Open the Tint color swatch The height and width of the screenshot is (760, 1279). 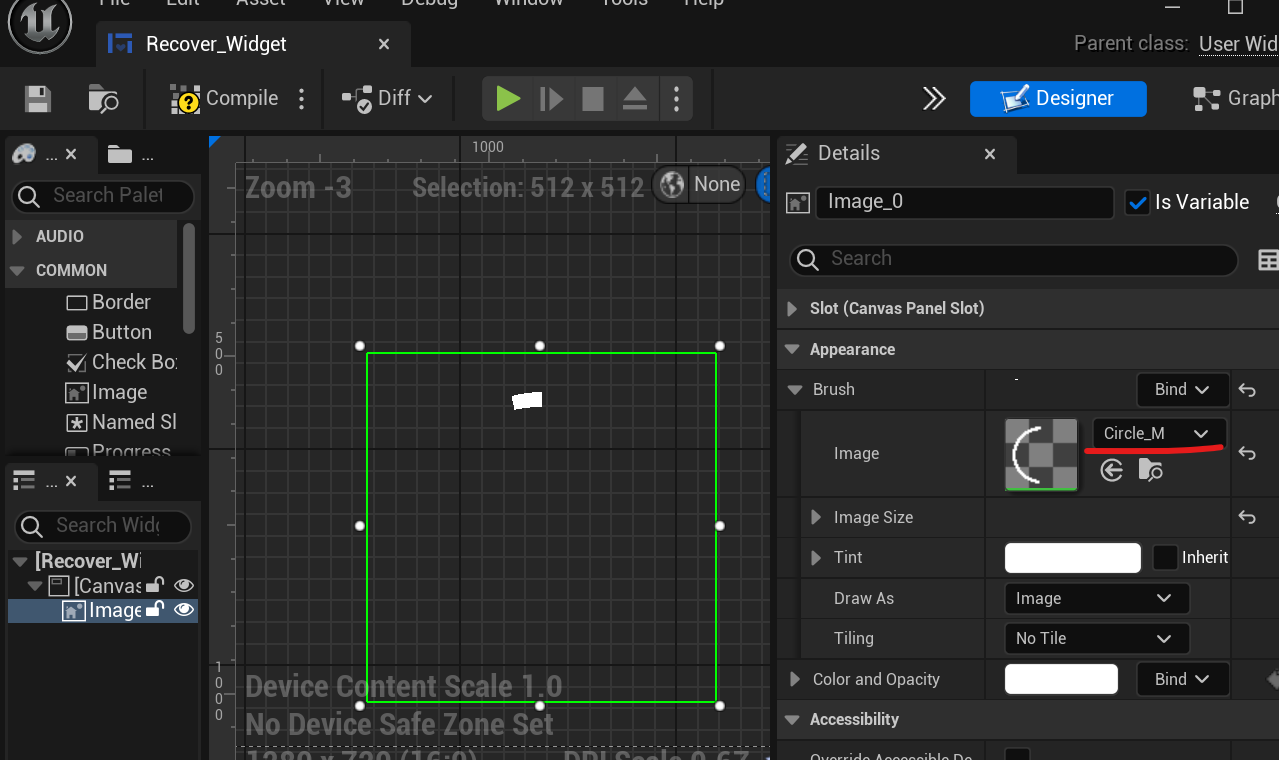[1073, 558]
